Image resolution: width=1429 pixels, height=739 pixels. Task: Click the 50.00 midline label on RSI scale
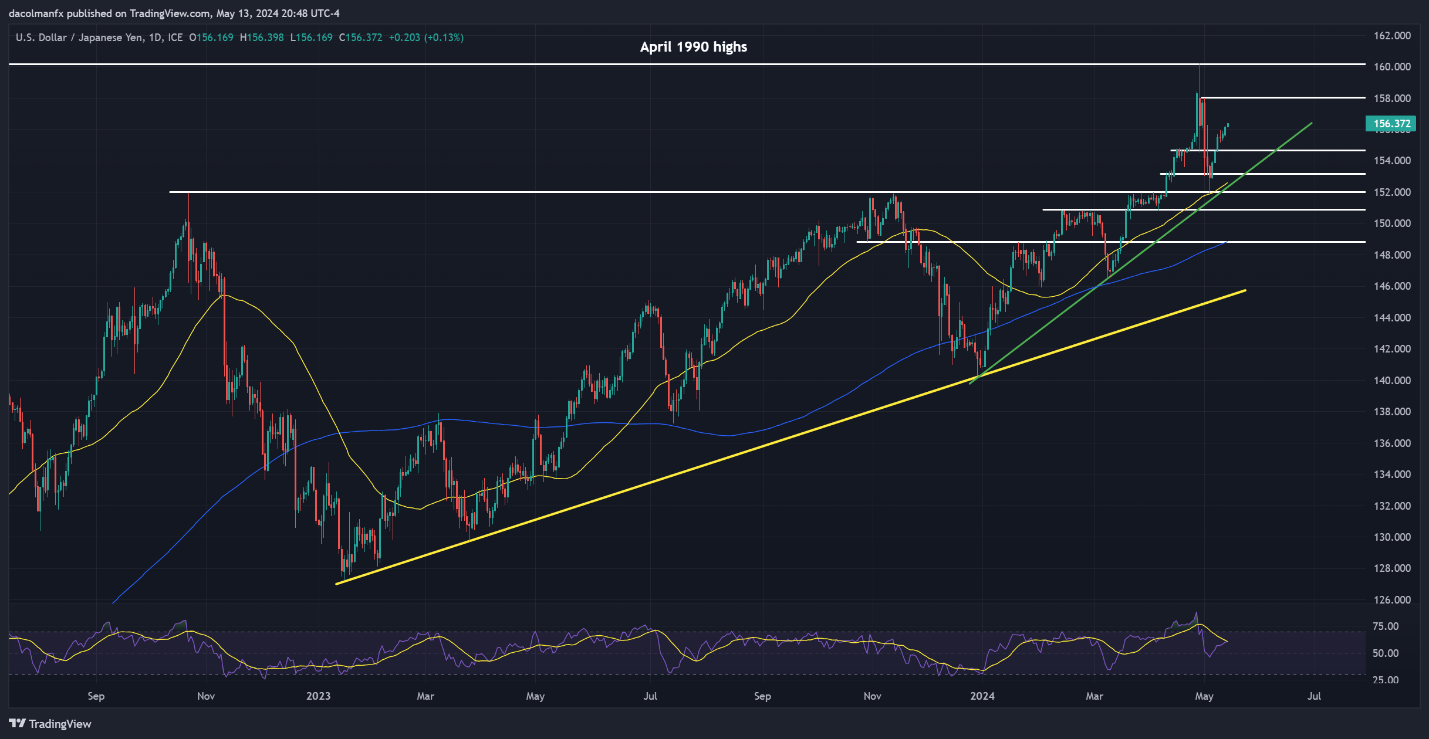coord(1386,653)
